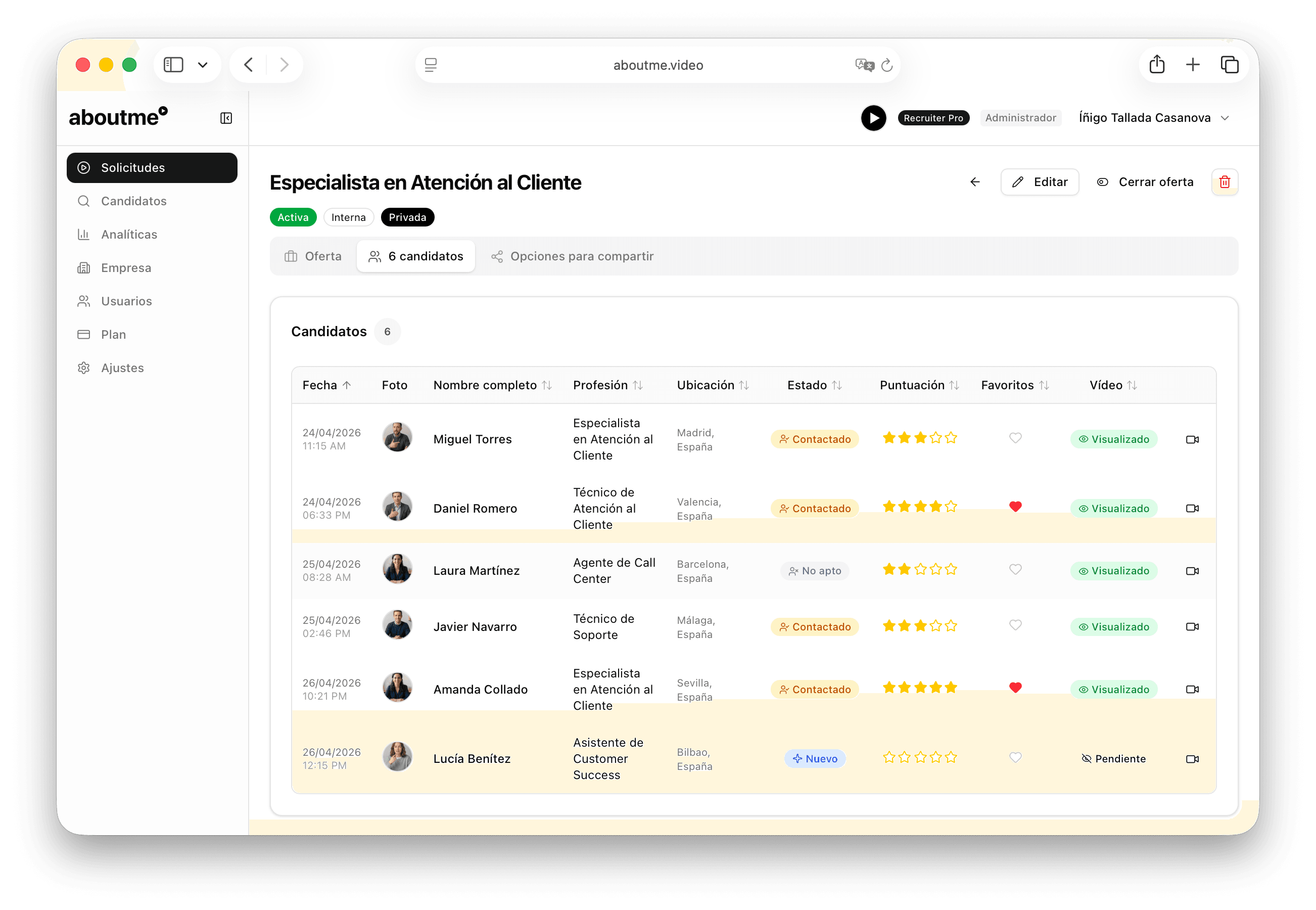
Task: Open a new browser tab with plus icon
Action: click(x=1192, y=64)
